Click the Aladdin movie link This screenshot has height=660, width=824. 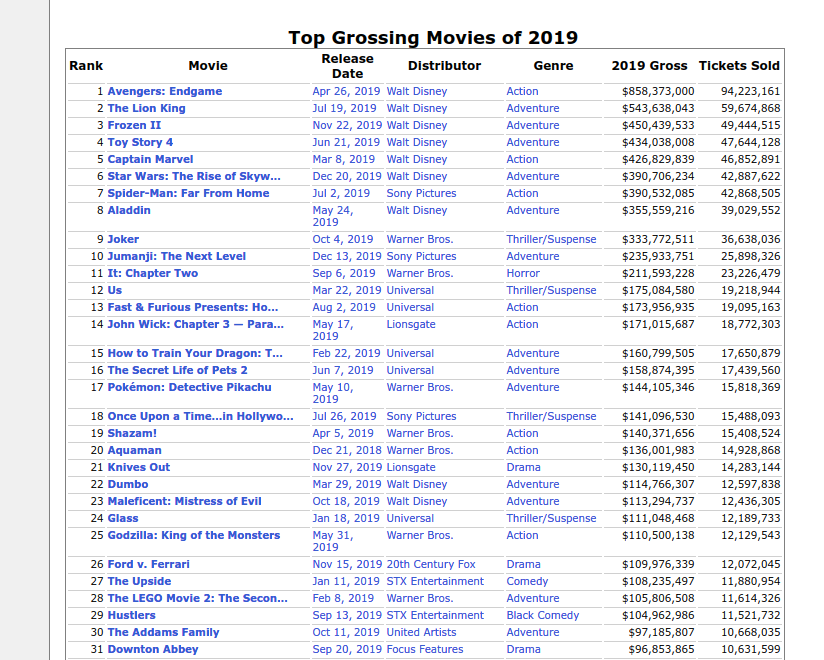129,210
